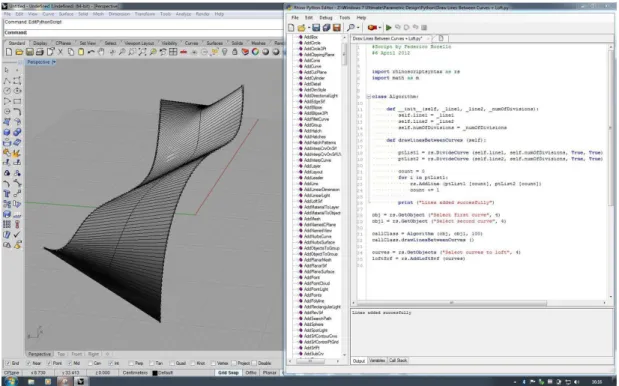This screenshot has height=386, width=619.
Task: Open the color wheel Object Properties icon
Action: pyautogui.click(x=255, y=52)
